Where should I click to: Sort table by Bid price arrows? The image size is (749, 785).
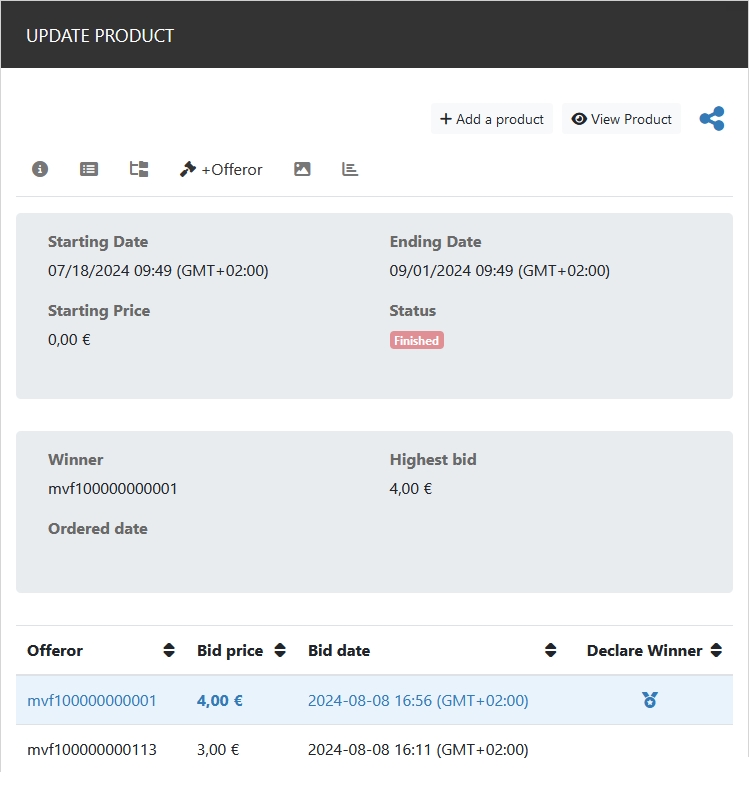point(280,651)
